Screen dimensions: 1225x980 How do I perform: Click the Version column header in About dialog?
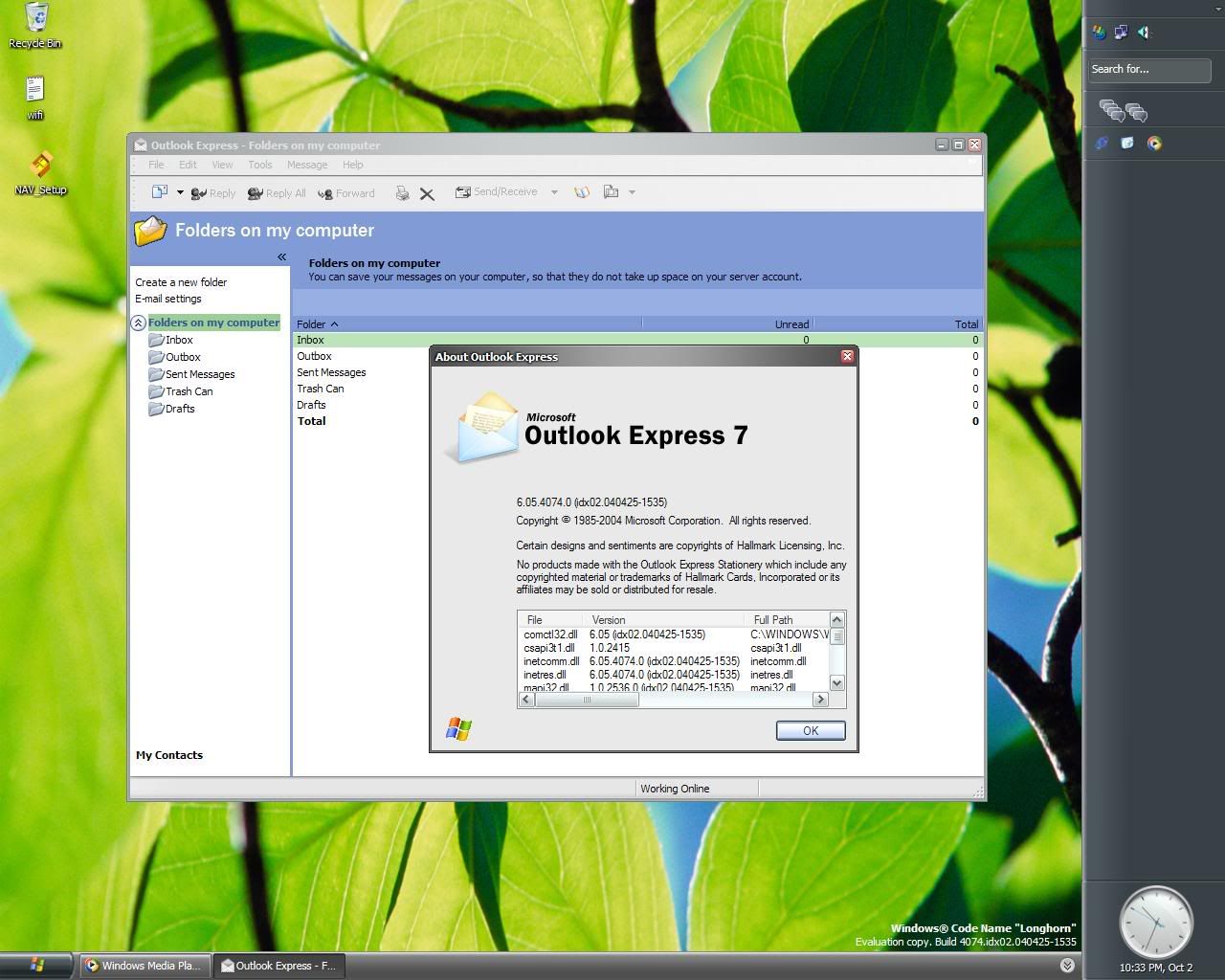(664, 620)
